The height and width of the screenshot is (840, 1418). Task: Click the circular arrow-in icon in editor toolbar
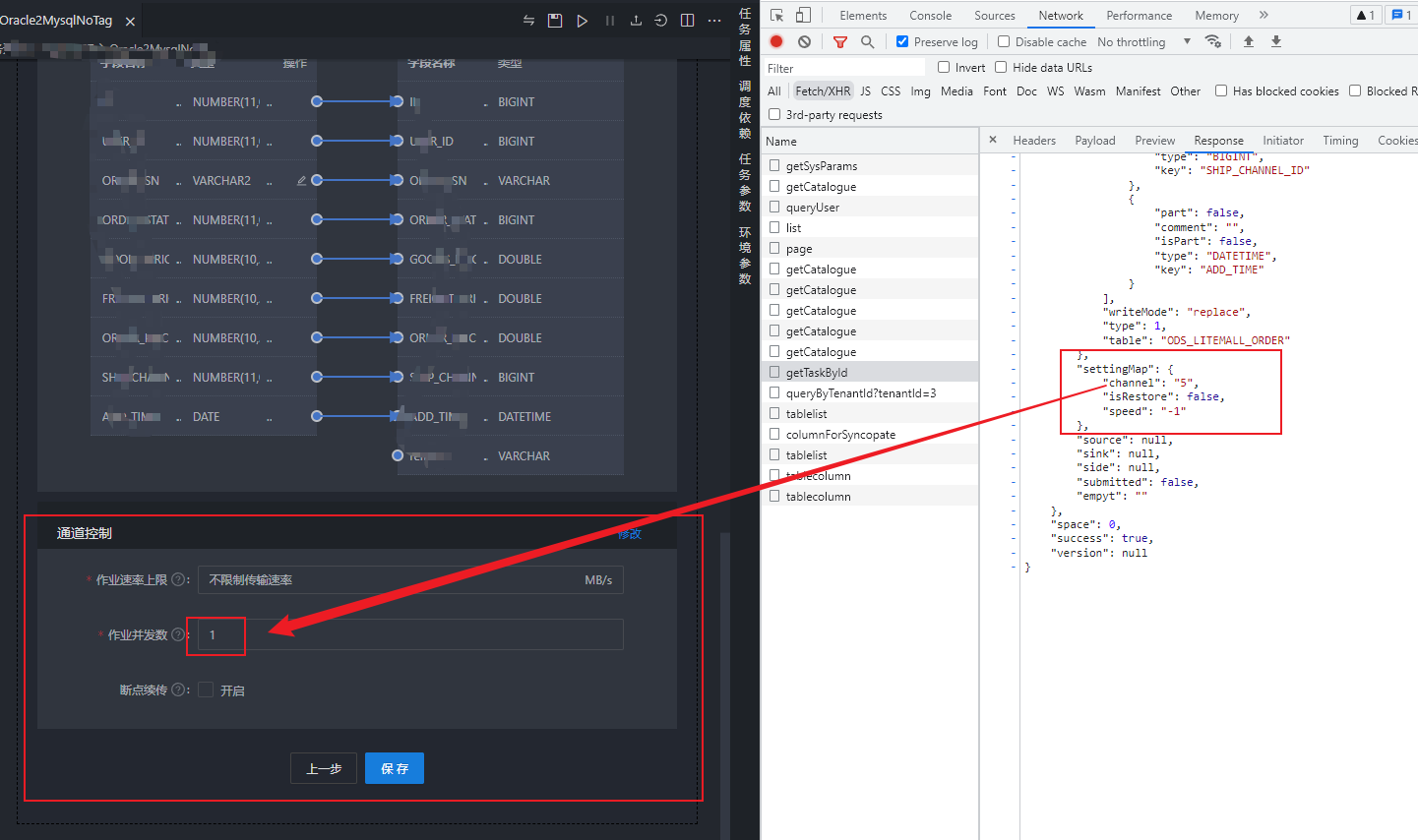click(x=661, y=21)
